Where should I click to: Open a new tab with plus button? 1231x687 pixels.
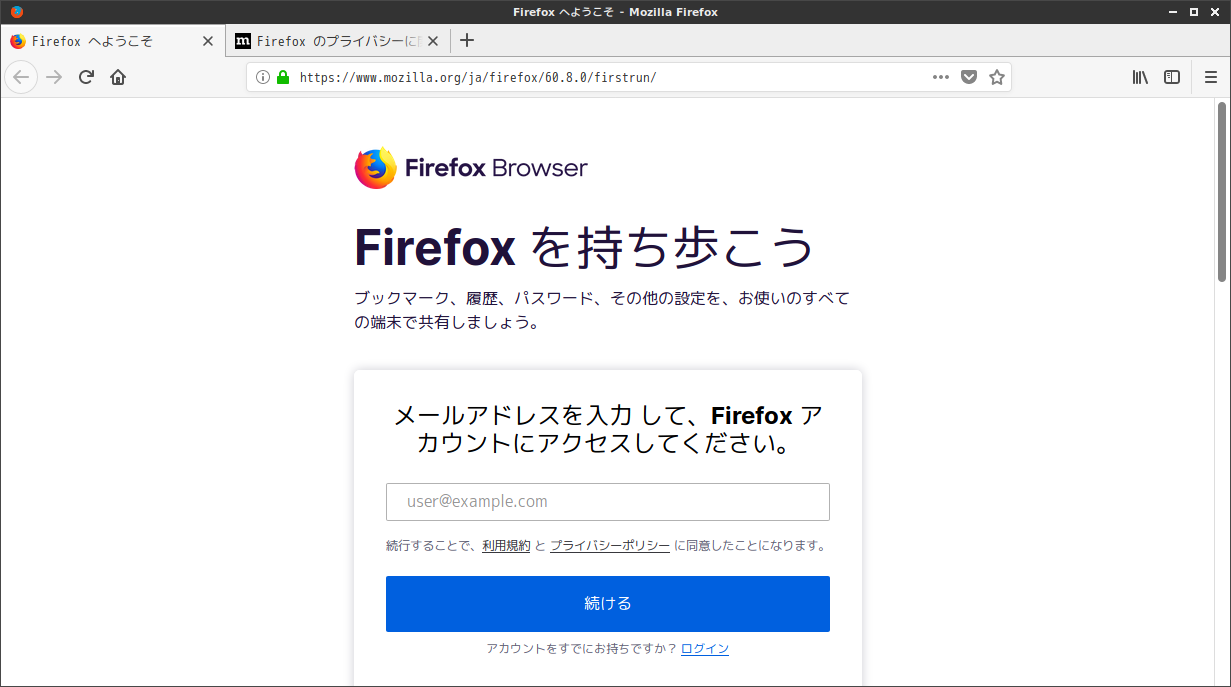click(x=466, y=41)
